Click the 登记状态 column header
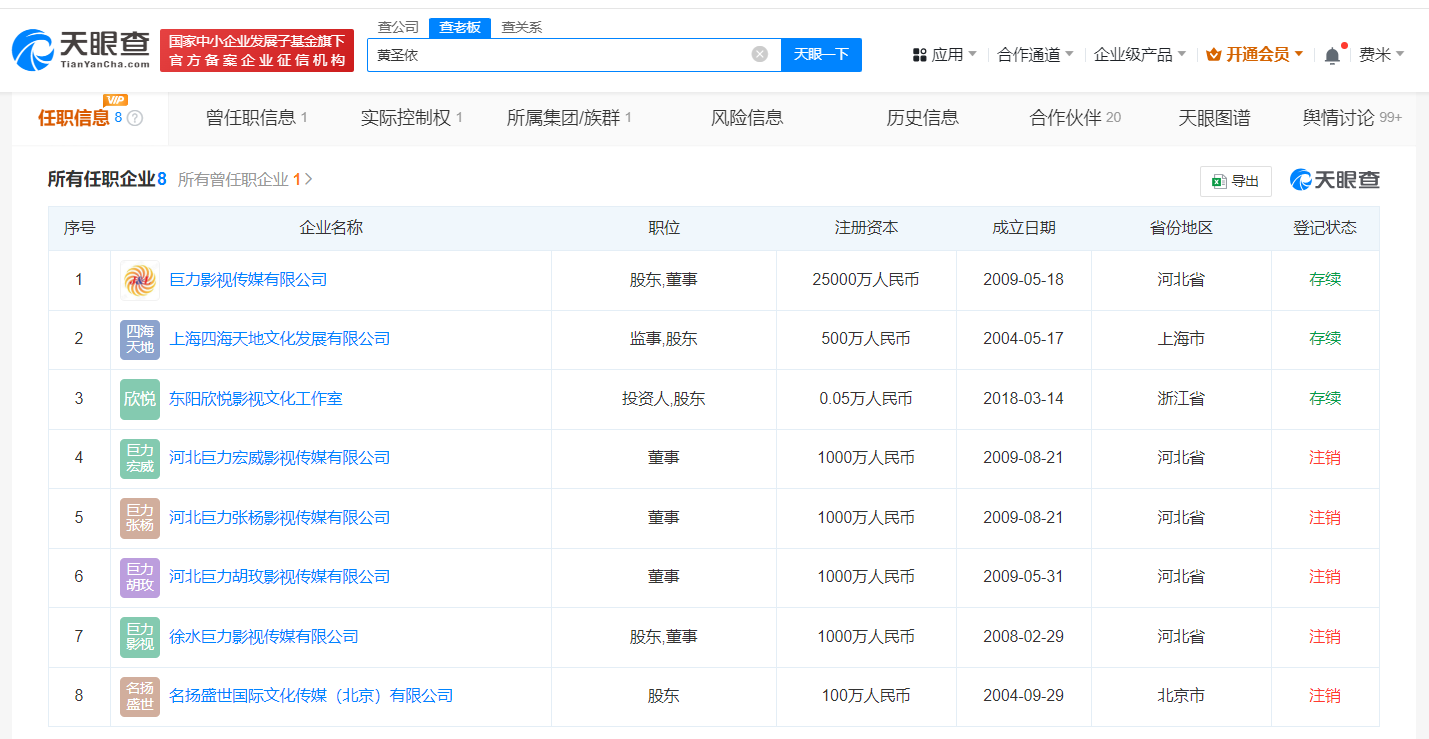 click(x=1325, y=228)
